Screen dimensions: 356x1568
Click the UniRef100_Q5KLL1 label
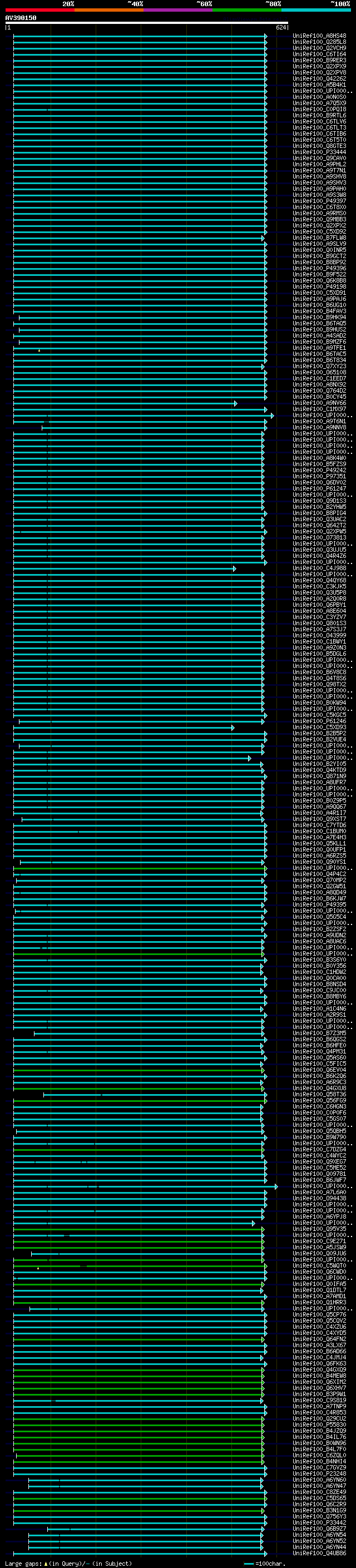[x=319, y=844]
